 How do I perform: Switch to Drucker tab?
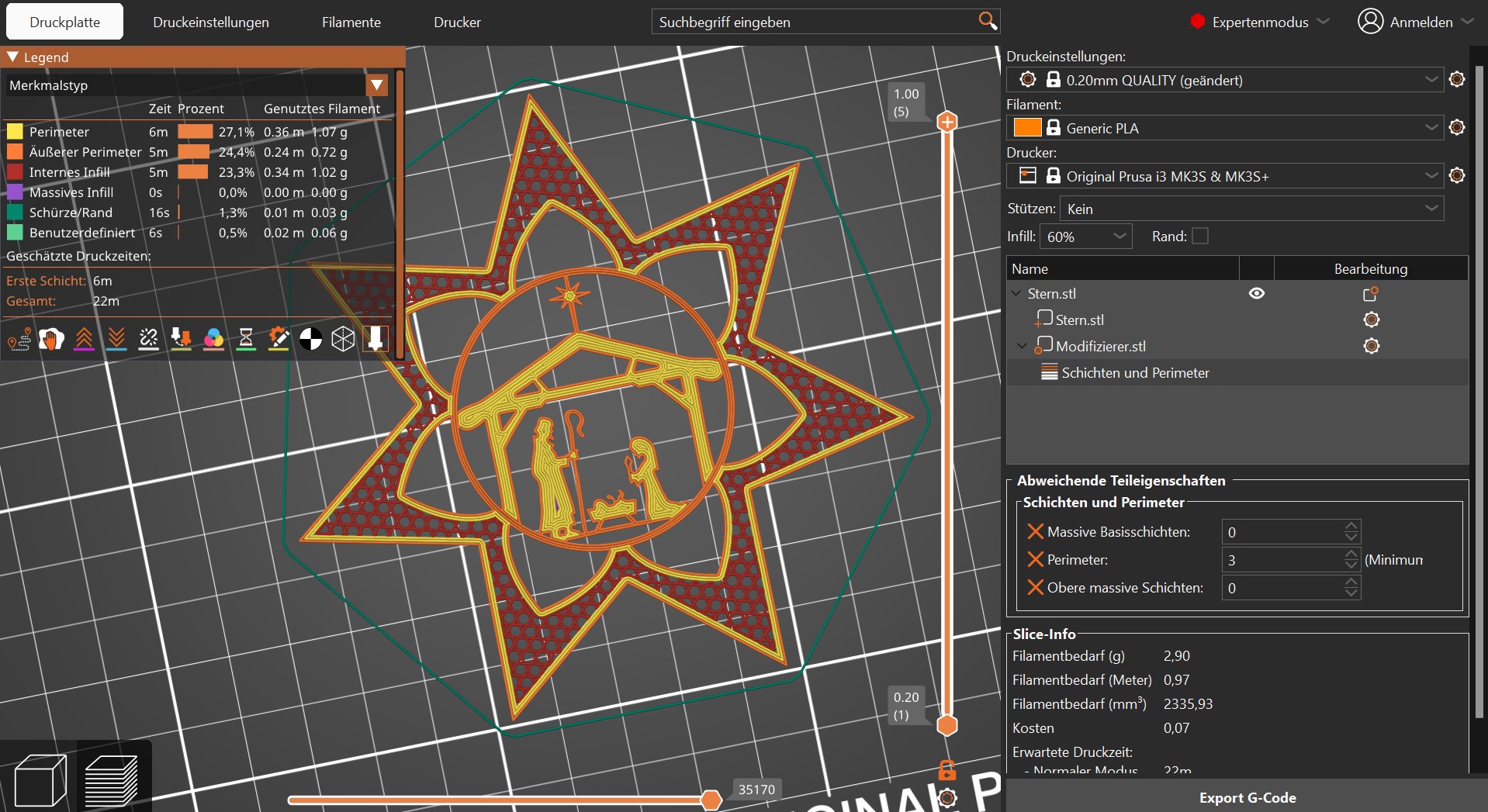click(457, 22)
